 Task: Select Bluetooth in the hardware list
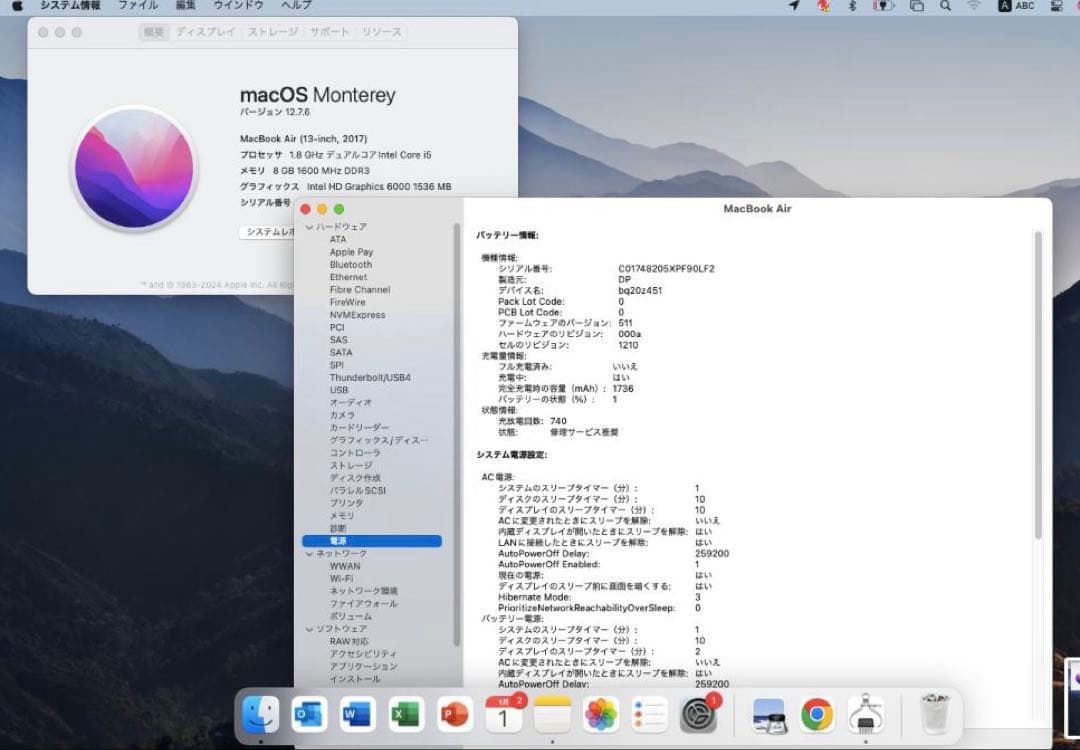351,264
